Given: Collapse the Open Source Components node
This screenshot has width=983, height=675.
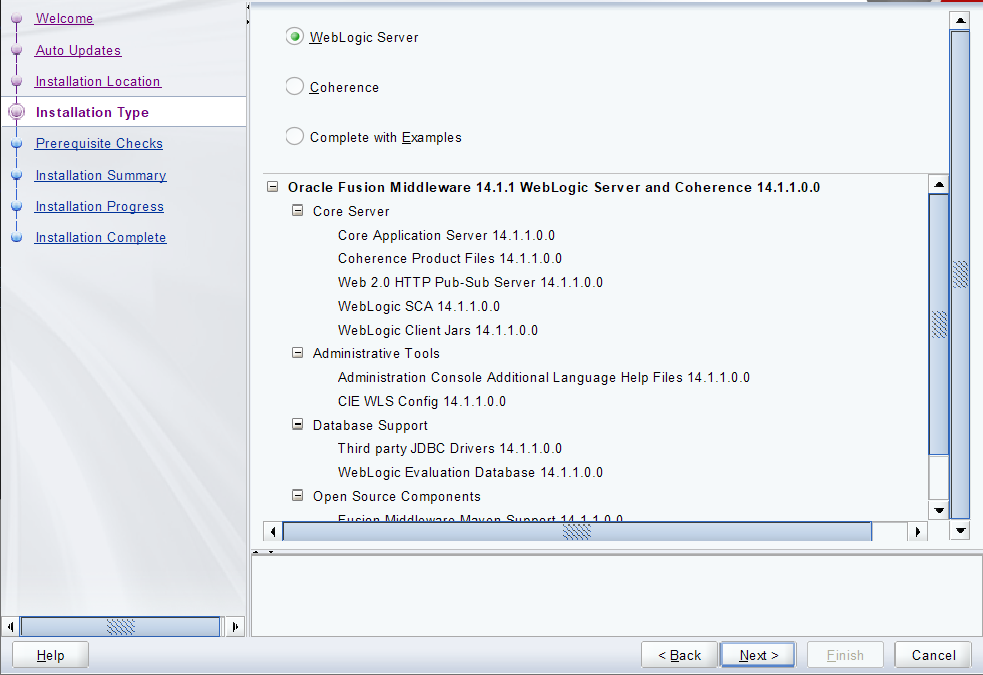Looking at the screenshot, I should click(x=297, y=495).
